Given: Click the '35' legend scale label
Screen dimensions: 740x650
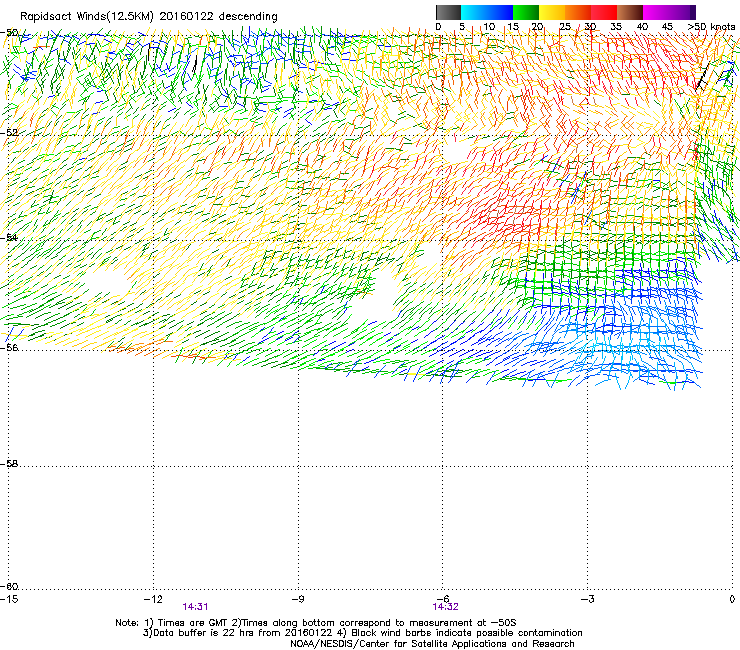Looking at the screenshot, I should coord(616,27).
